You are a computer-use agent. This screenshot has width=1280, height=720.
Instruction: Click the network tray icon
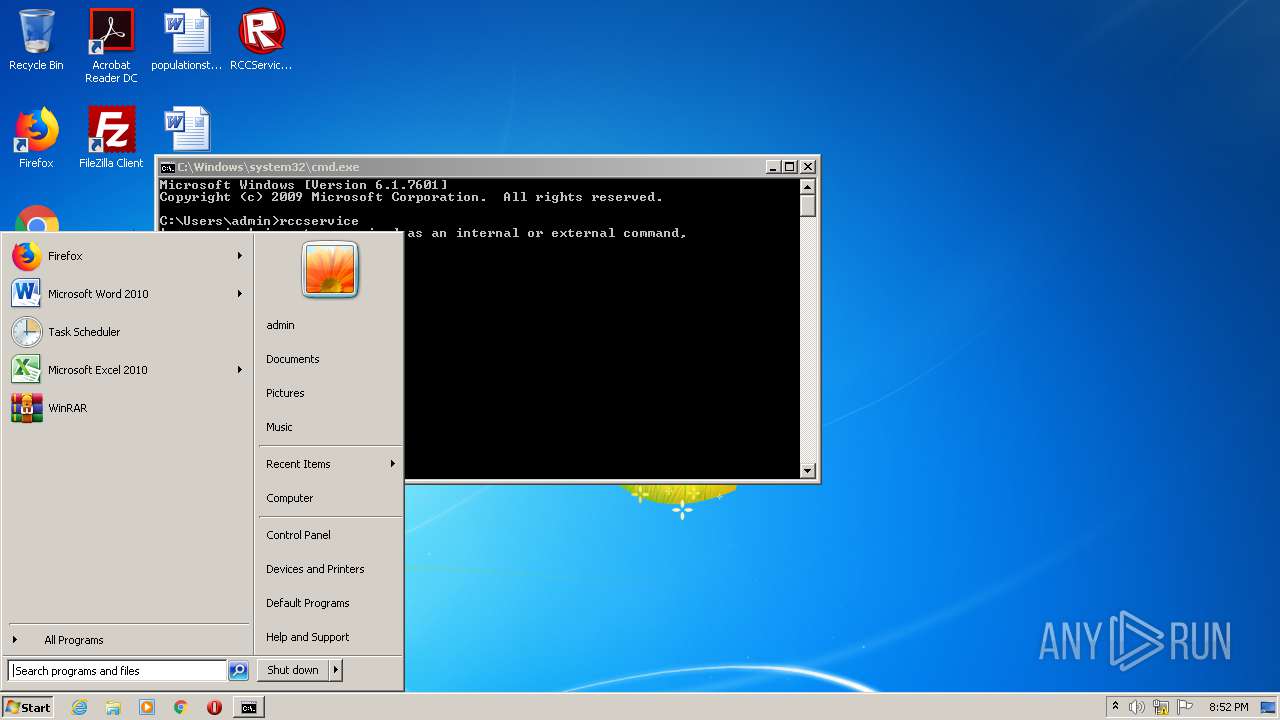tap(1161, 707)
